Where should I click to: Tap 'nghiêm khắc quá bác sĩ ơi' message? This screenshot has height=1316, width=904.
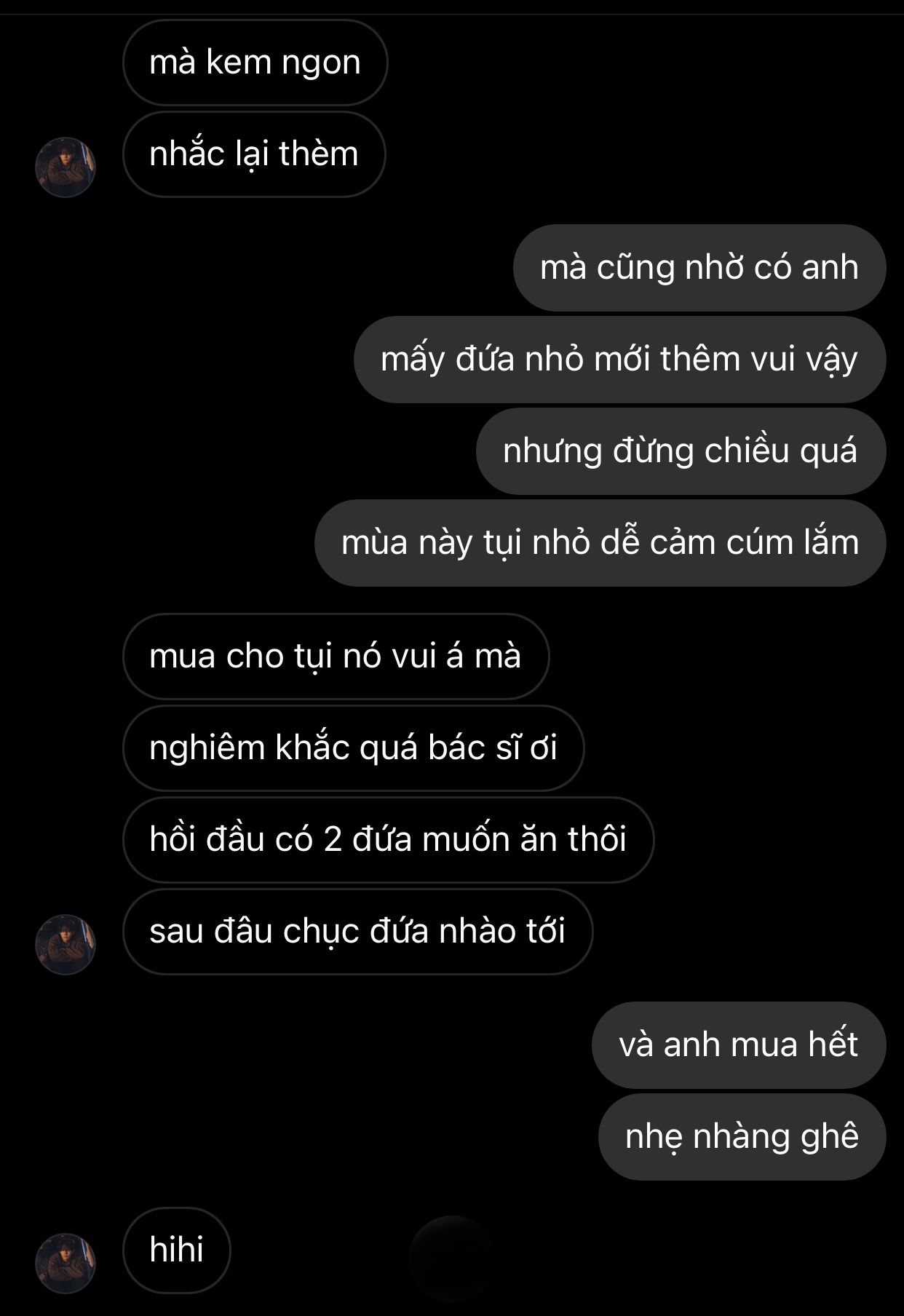(x=353, y=748)
